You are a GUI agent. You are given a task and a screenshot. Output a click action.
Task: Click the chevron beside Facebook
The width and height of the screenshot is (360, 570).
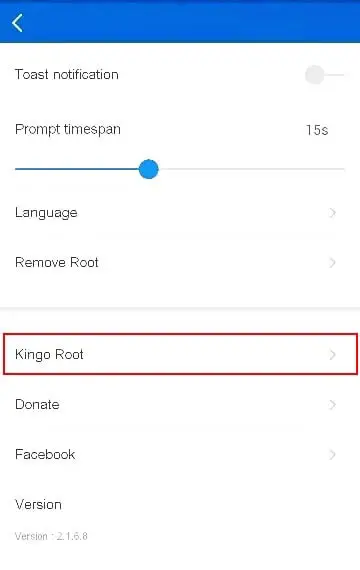coord(332,454)
